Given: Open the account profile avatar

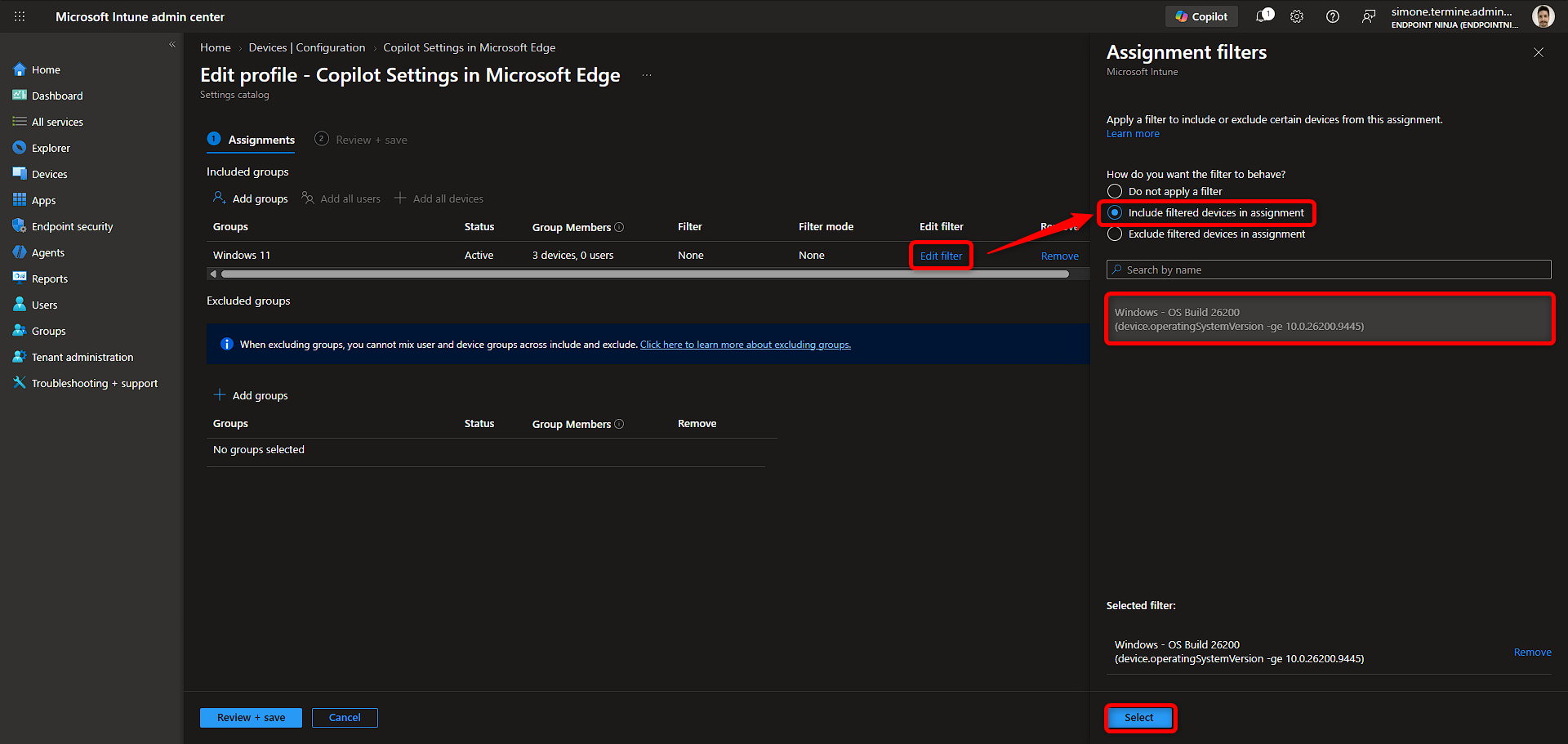Looking at the screenshot, I should 1543,16.
